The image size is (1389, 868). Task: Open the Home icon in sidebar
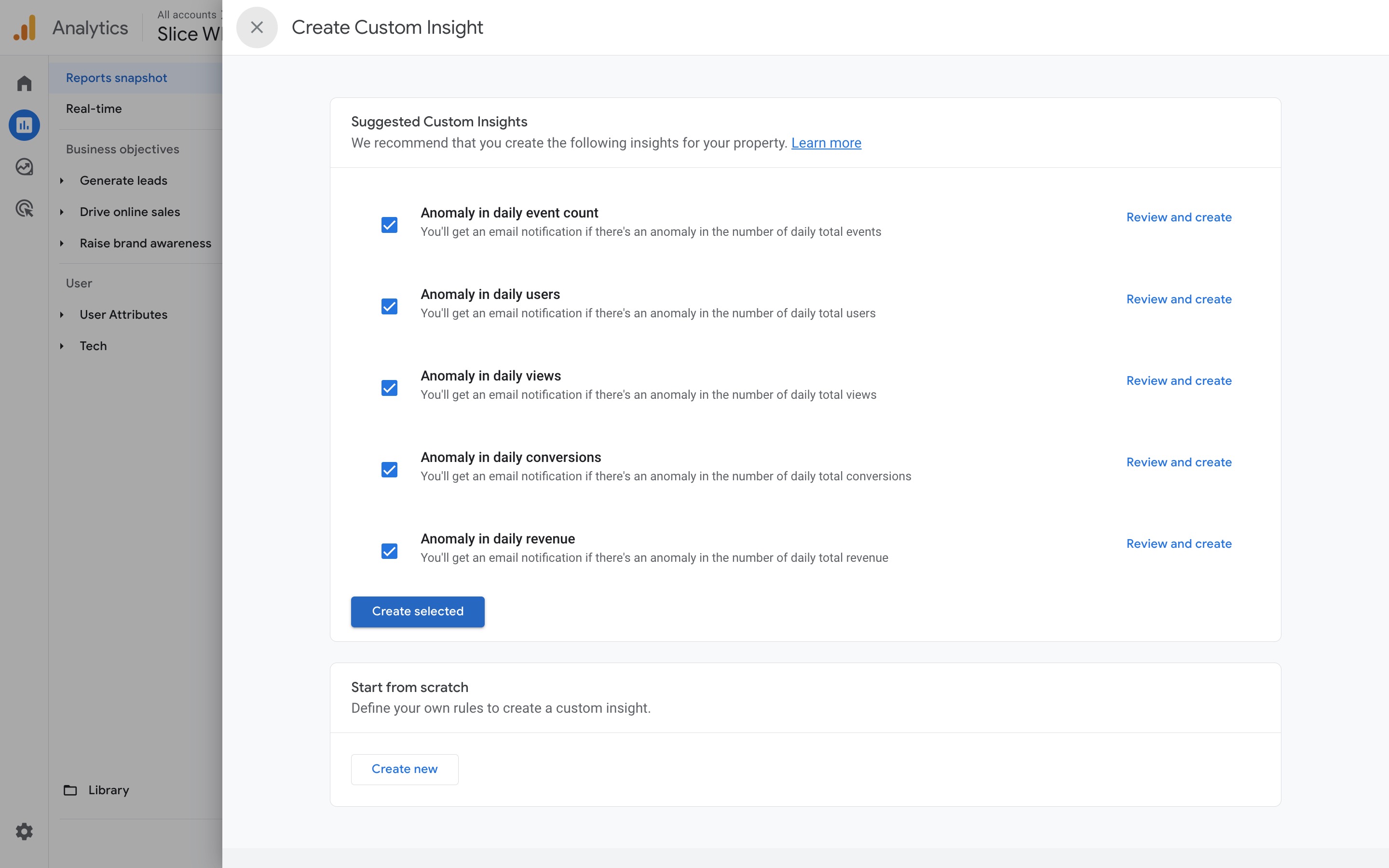pyautogui.click(x=24, y=84)
